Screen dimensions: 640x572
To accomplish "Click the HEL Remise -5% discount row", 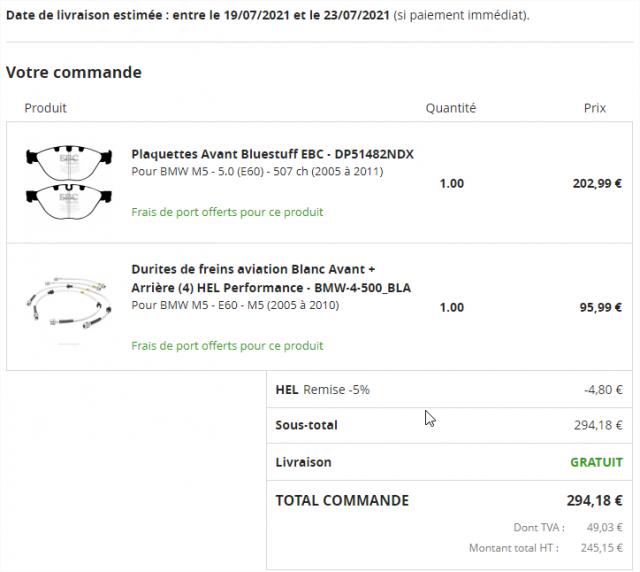I will pos(449,389).
